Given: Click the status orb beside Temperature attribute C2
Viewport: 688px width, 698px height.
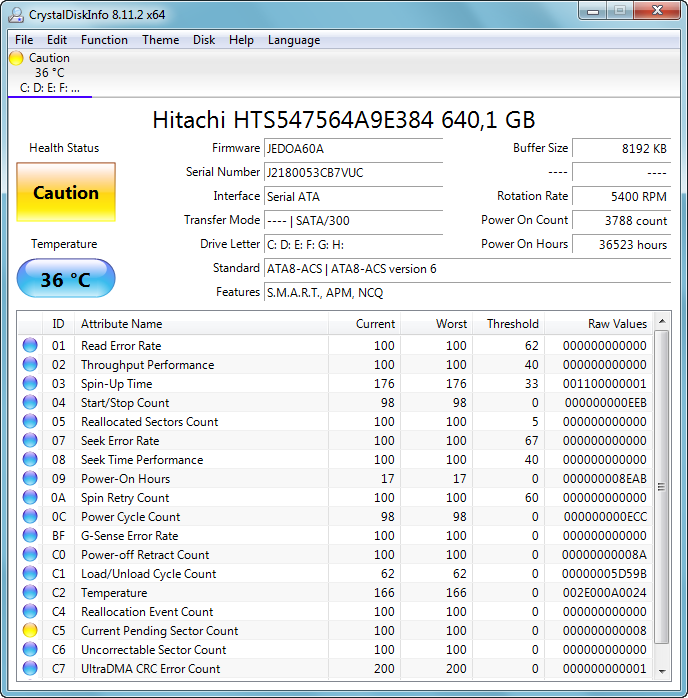Looking at the screenshot, I should (x=30, y=592).
